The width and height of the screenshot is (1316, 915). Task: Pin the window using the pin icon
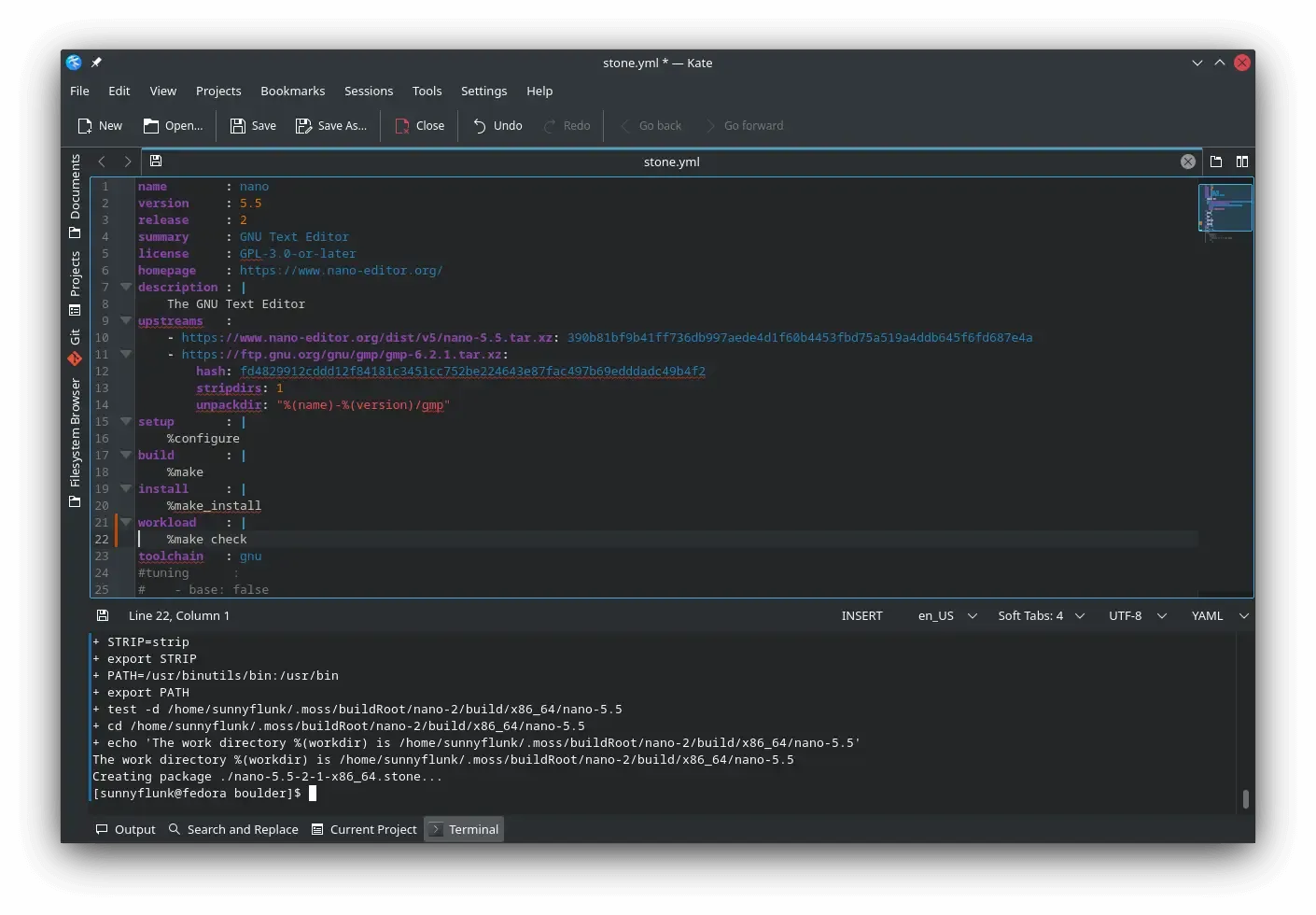pyautogui.click(x=96, y=63)
